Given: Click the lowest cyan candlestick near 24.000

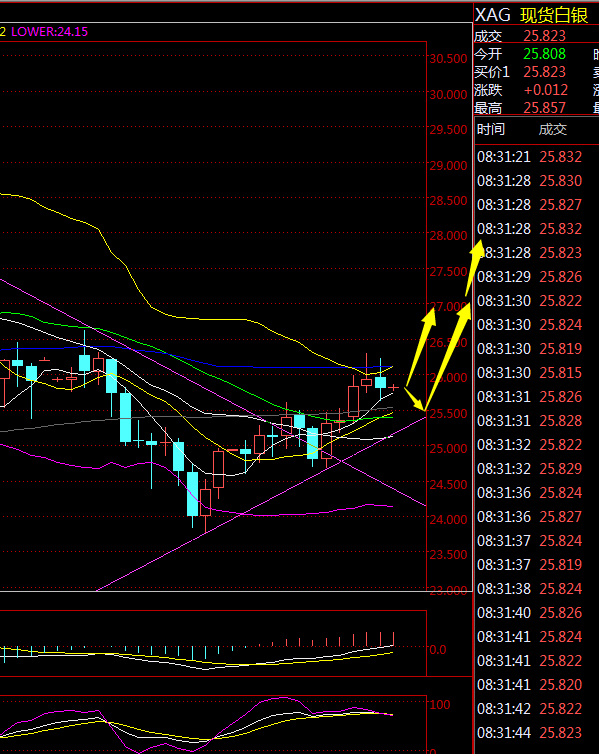Looking at the screenshot, I should click(x=192, y=494).
